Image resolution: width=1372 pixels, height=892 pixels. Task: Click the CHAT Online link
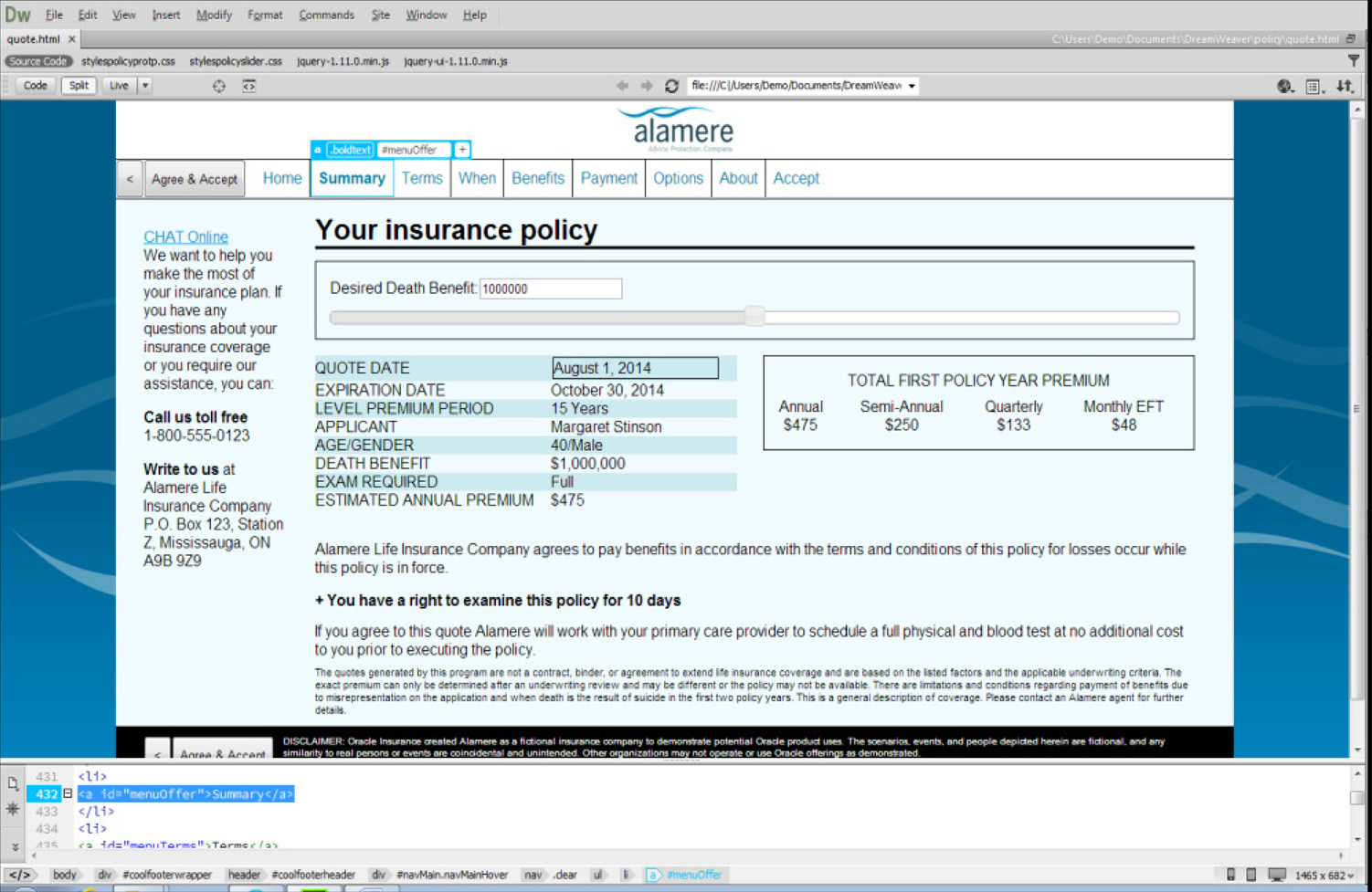pyautogui.click(x=185, y=236)
